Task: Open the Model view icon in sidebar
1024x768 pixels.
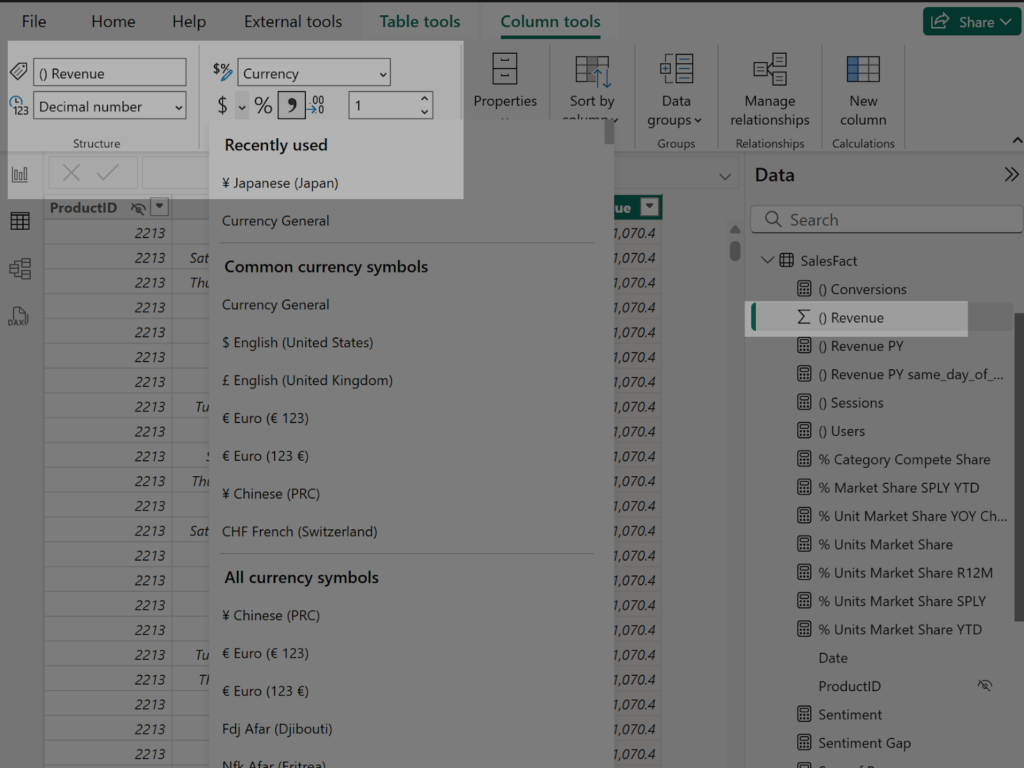Action: pos(20,268)
